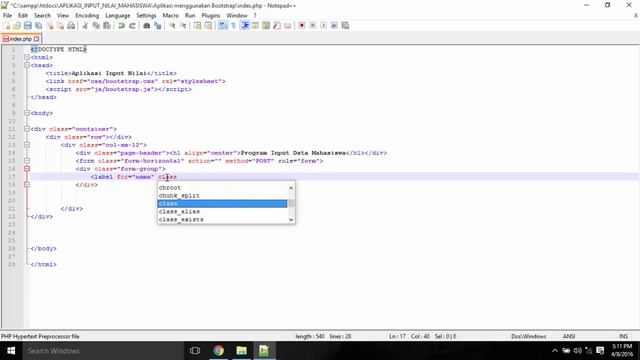The height and width of the screenshot is (360, 640).
Task: Click Dos\Windows line ending in status bar
Action: [529, 336]
